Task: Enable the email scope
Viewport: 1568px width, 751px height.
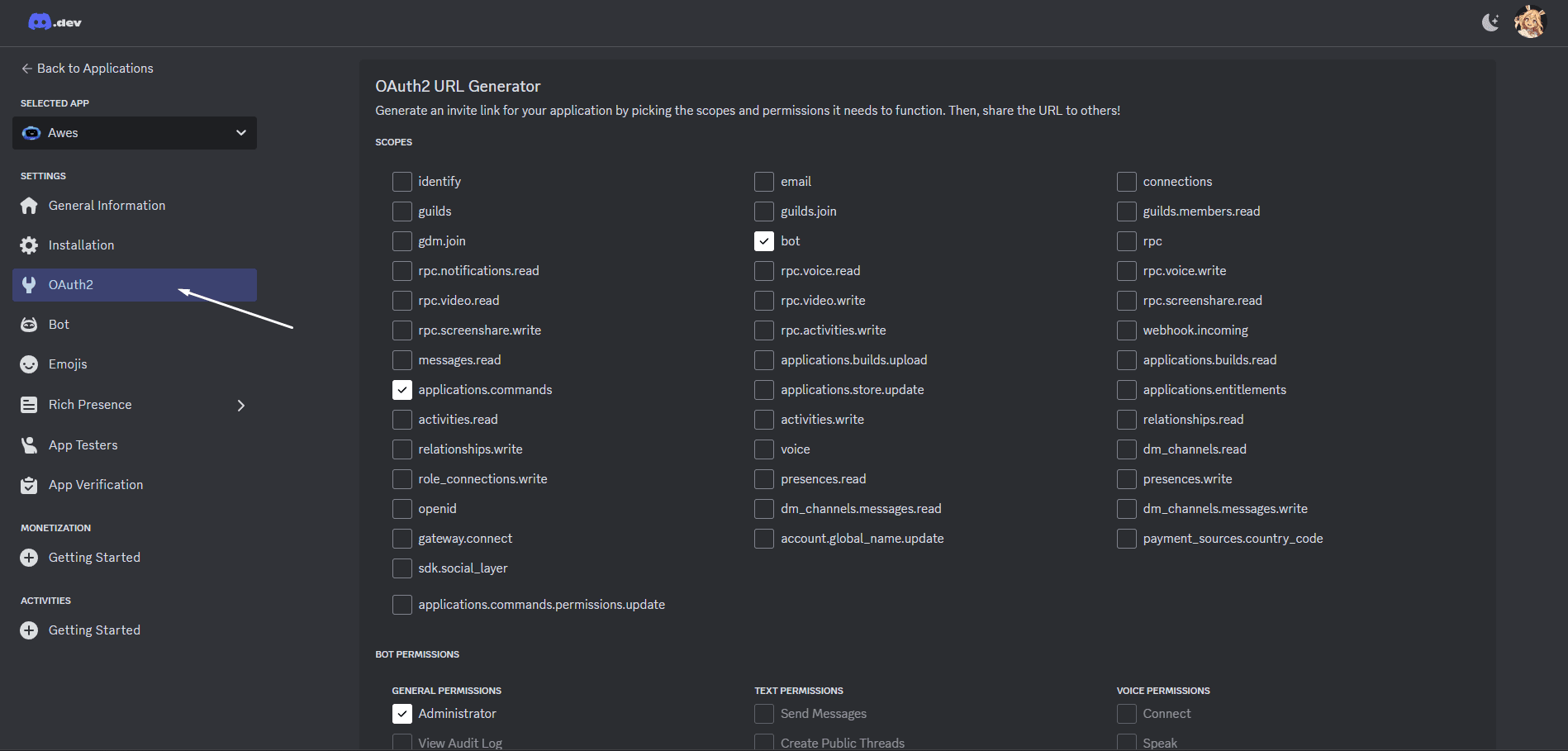Action: click(x=764, y=182)
